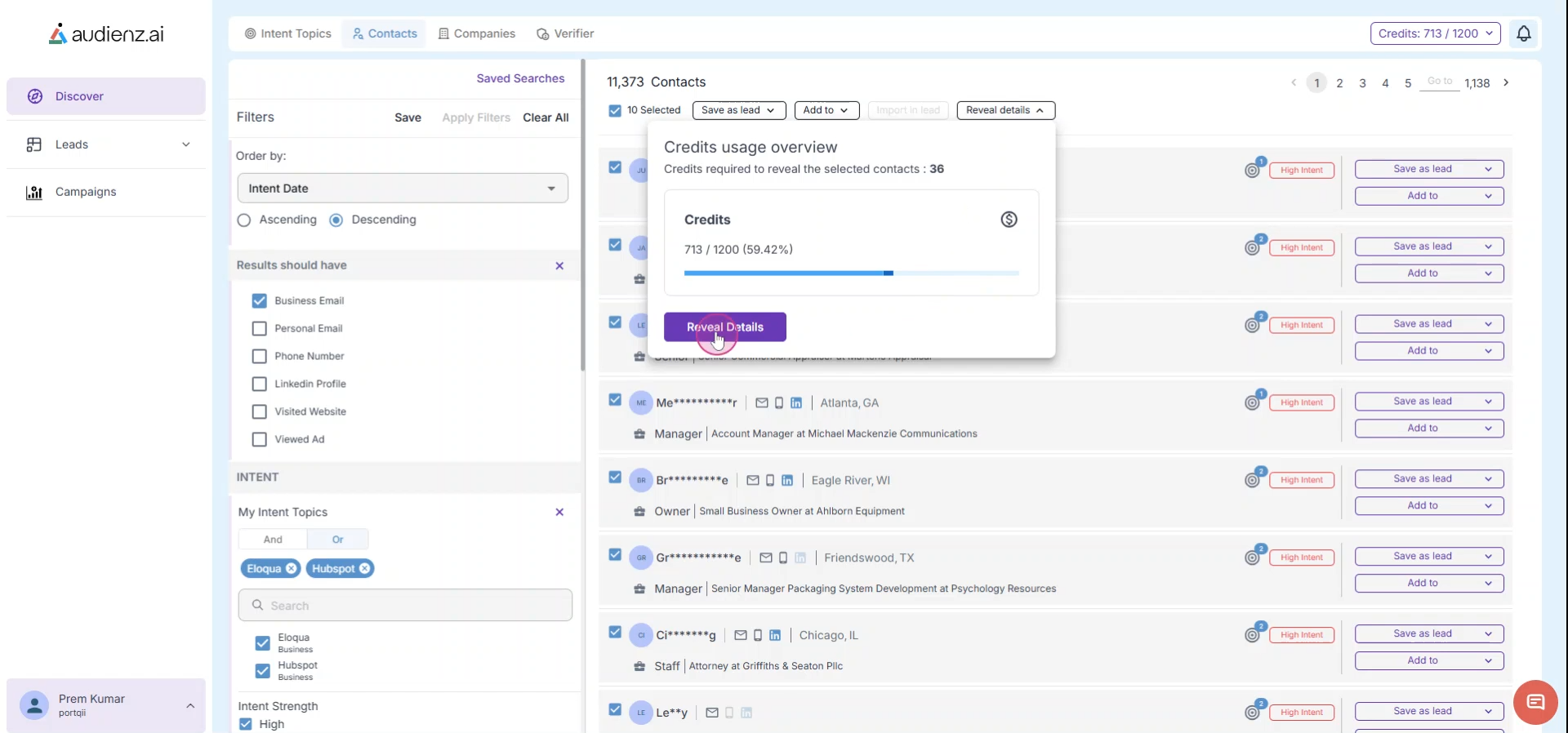This screenshot has height=733, width=1568.
Task: Select Ascending sort order
Action: coord(244,220)
